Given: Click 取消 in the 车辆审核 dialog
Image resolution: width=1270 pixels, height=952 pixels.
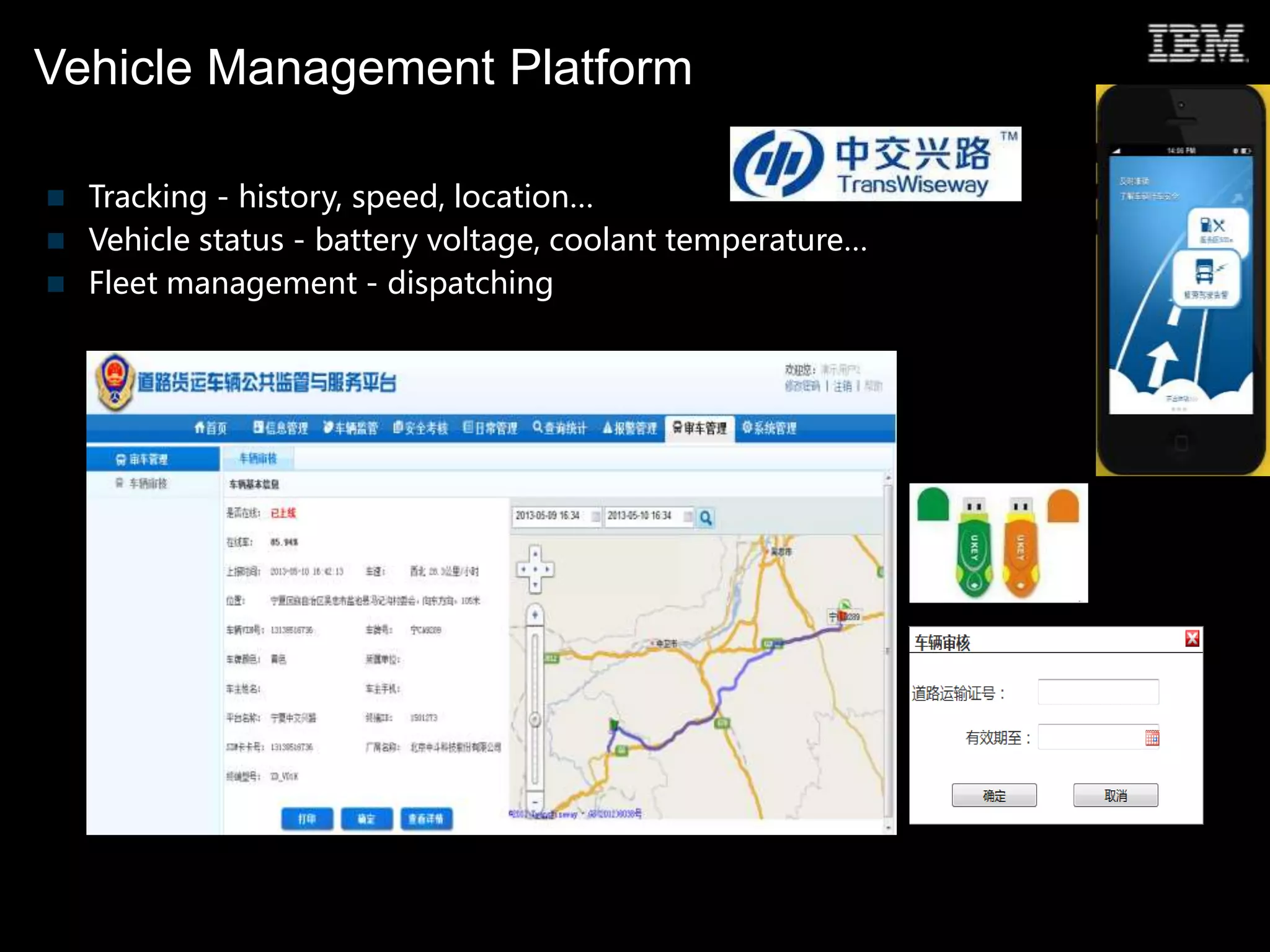Looking at the screenshot, I should tap(1116, 795).
